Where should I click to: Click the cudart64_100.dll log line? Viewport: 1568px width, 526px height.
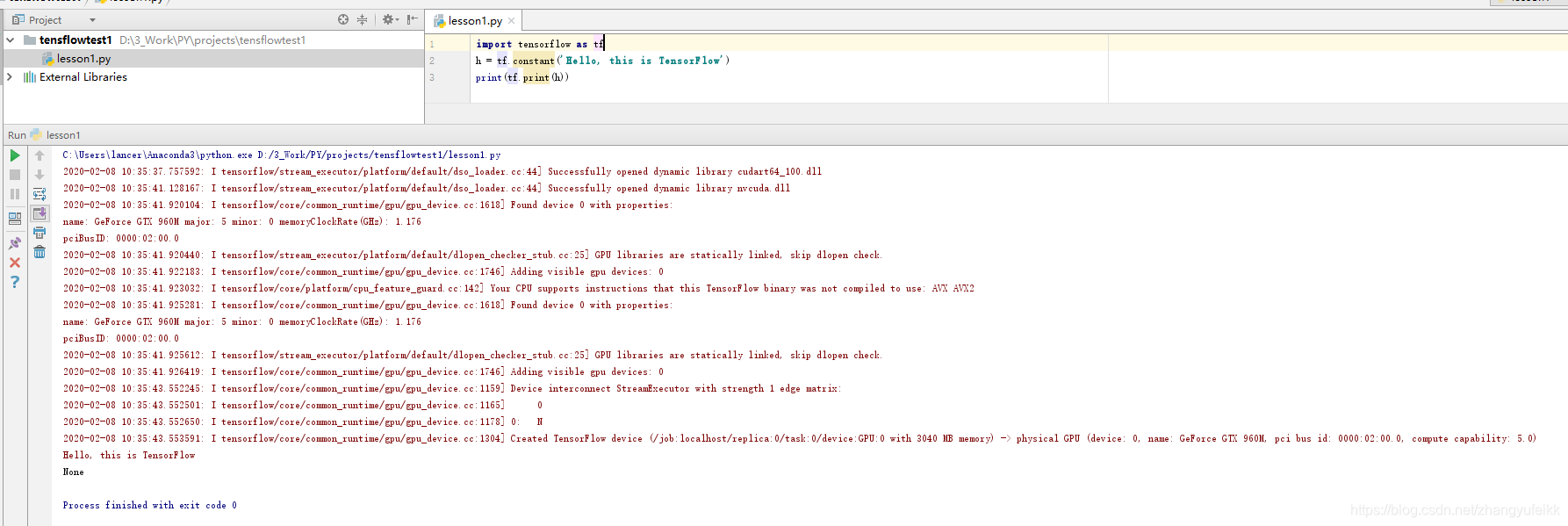click(x=442, y=171)
